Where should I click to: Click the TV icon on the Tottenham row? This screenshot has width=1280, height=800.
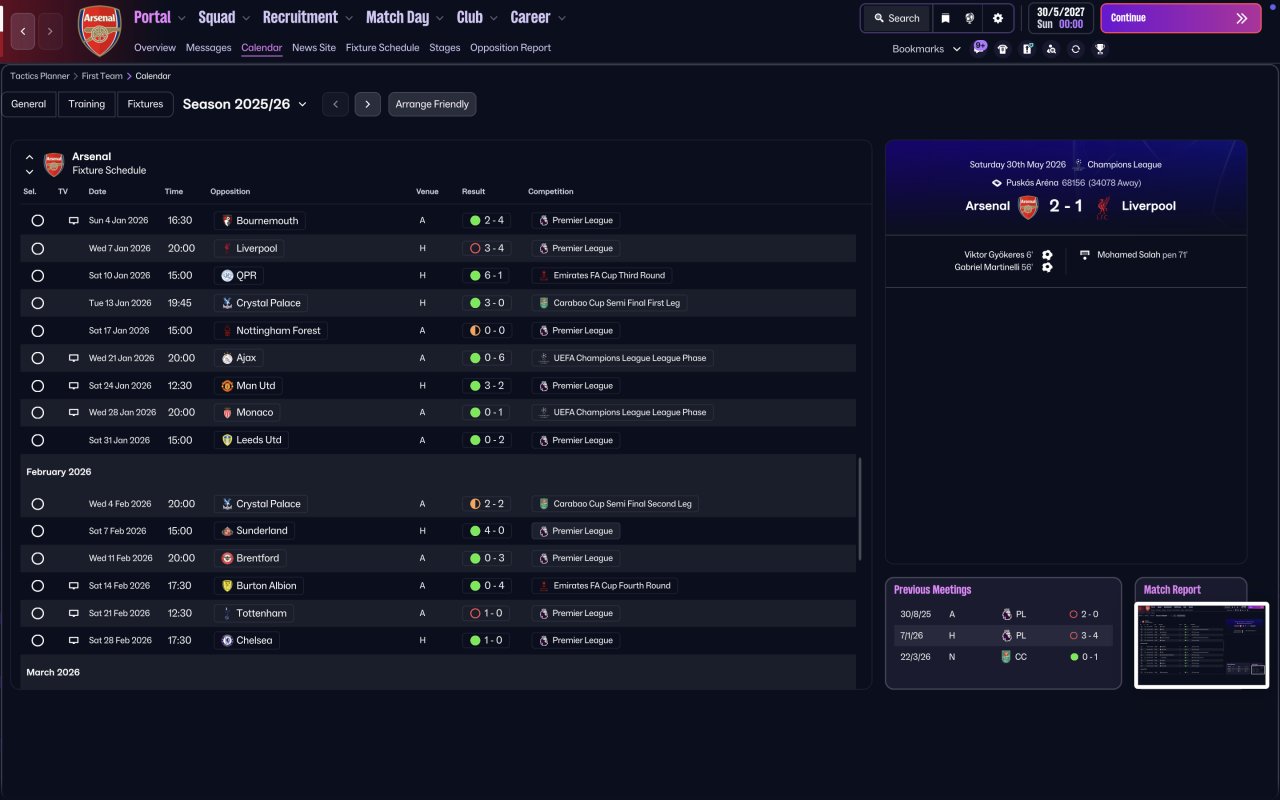point(73,613)
